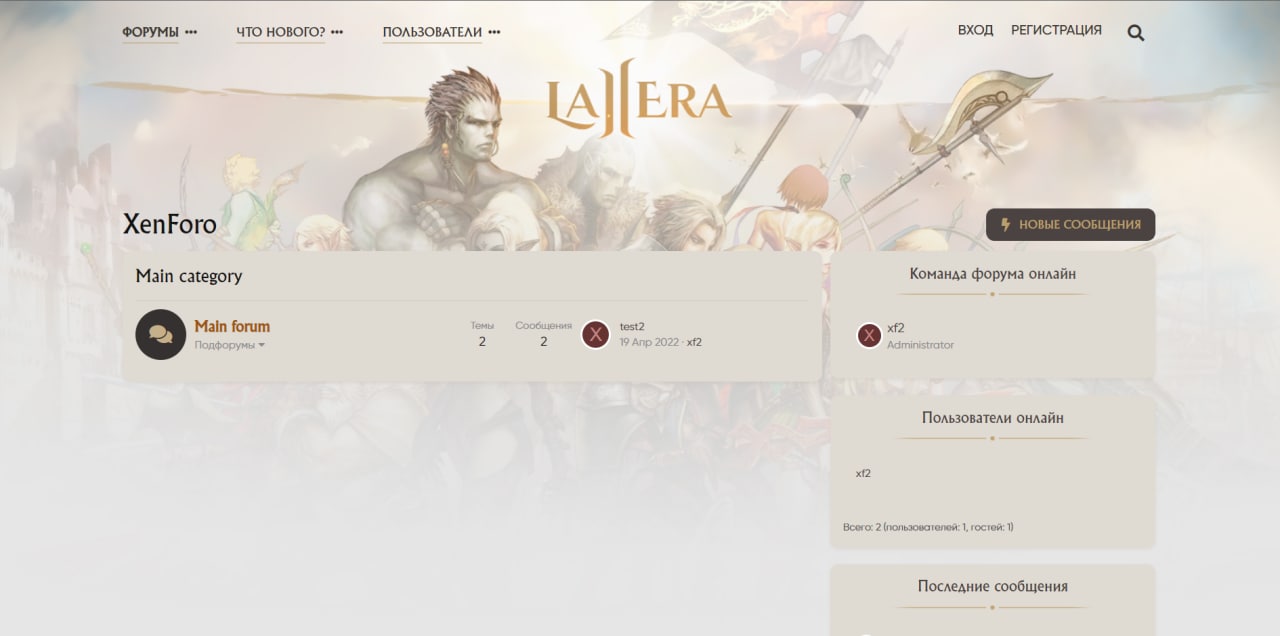Screen dimensions: 1280x636
Task: Click the Команда форума онлайн heading
Action: [x=993, y=273]
